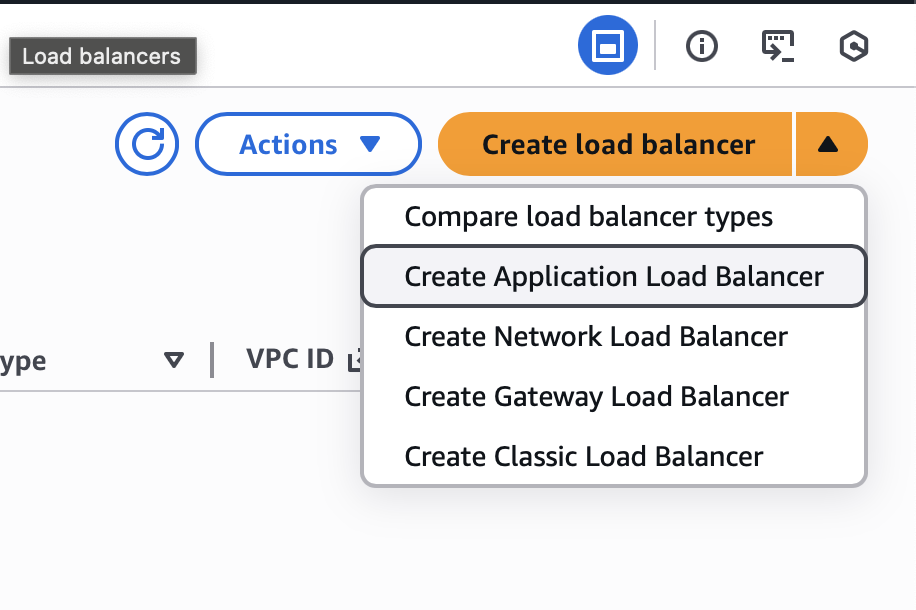This screenshot has width=916, height=610.
Task: Click the blue layout widget icon
Action: click(x=607, y=45)
